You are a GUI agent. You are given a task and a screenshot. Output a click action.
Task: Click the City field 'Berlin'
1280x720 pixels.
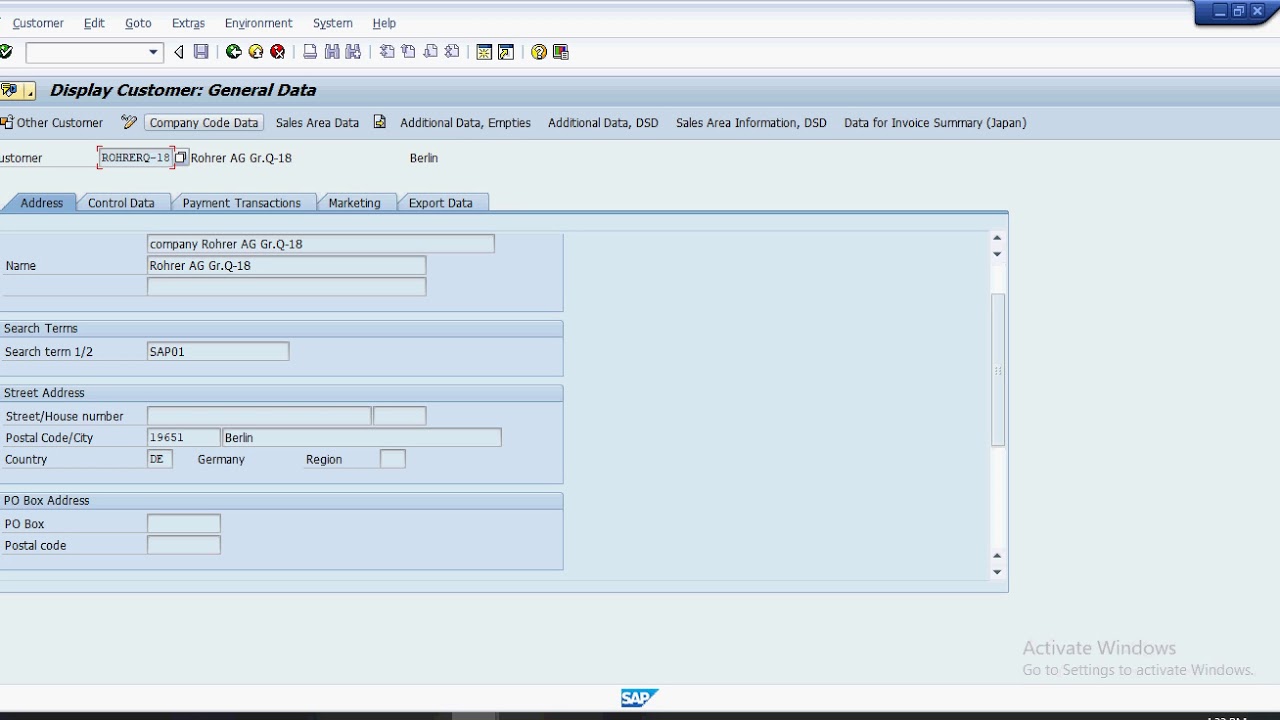pyautogui.click(x=361, y=438)
